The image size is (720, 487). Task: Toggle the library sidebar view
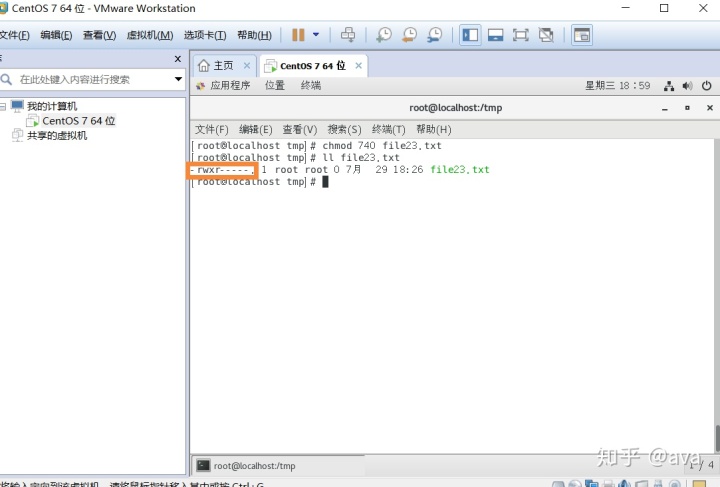(470, 35)
